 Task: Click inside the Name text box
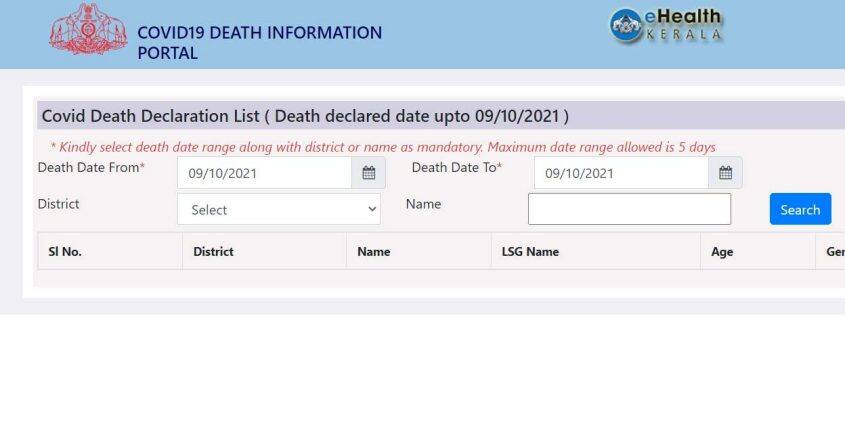tap(629, 209)
